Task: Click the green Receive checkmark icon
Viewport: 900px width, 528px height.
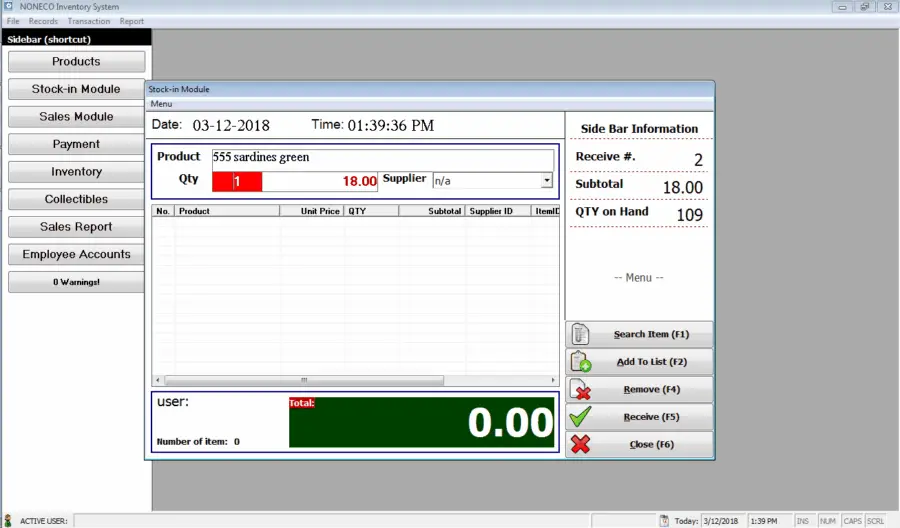Action: click(x=580, y=417)
